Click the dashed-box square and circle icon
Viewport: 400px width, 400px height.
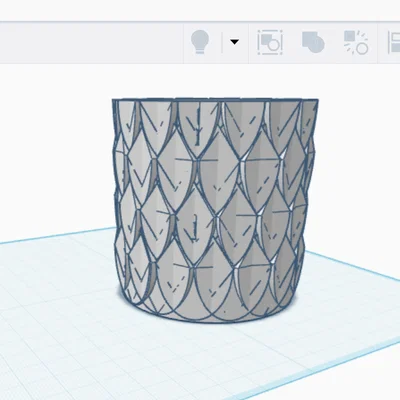270,42
